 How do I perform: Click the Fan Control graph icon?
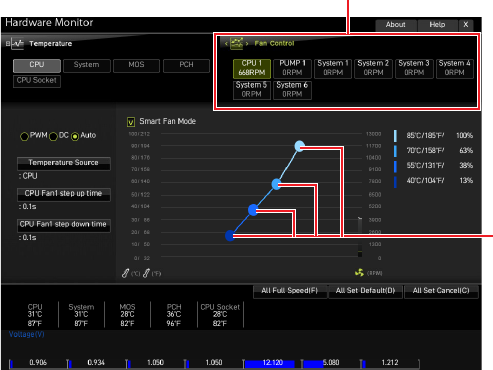click(x=236, y=43)
